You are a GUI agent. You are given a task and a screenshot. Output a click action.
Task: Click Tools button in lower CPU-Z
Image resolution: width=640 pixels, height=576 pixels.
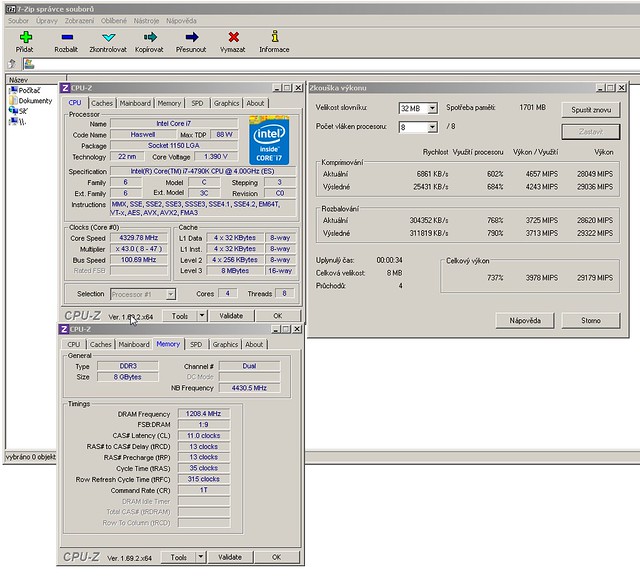tap(178, 557)
